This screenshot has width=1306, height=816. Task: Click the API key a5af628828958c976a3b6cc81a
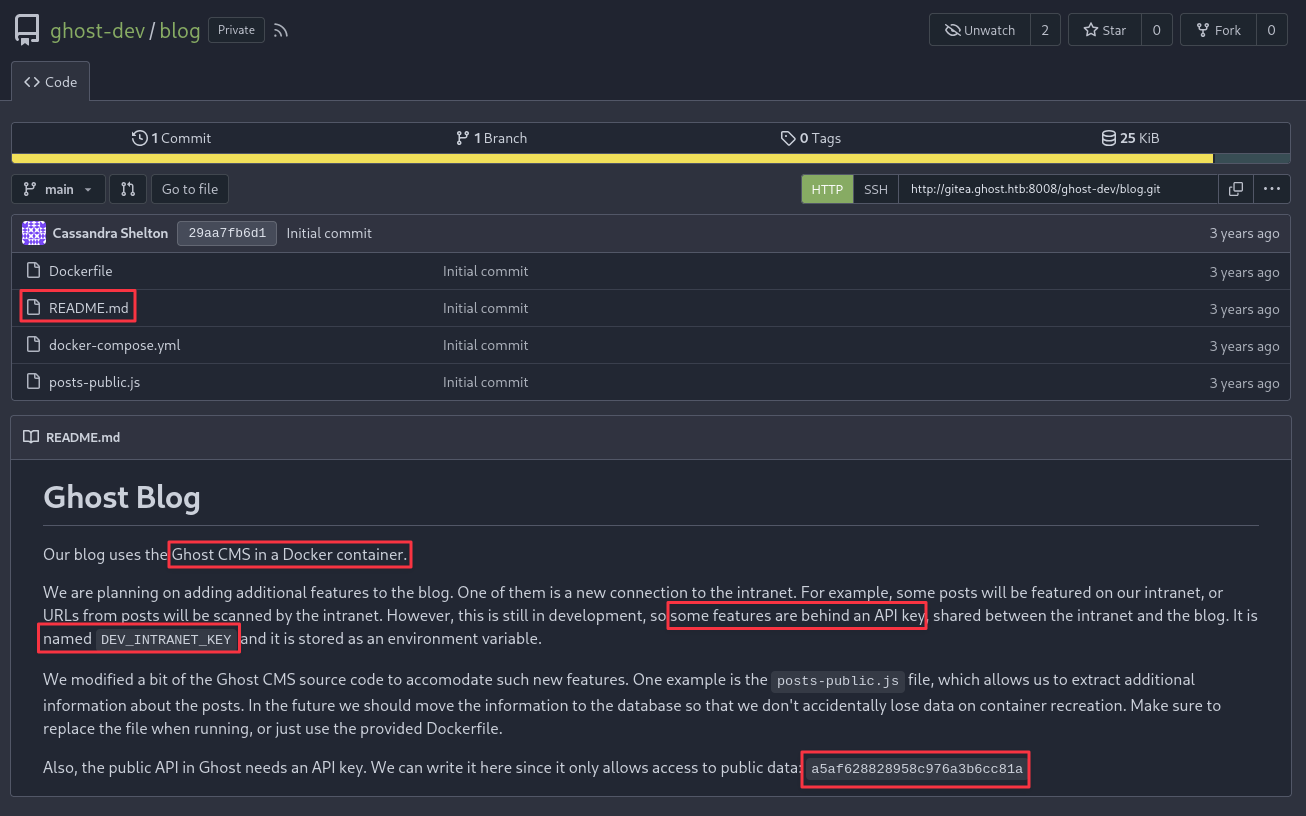click(x=917, y=769)
